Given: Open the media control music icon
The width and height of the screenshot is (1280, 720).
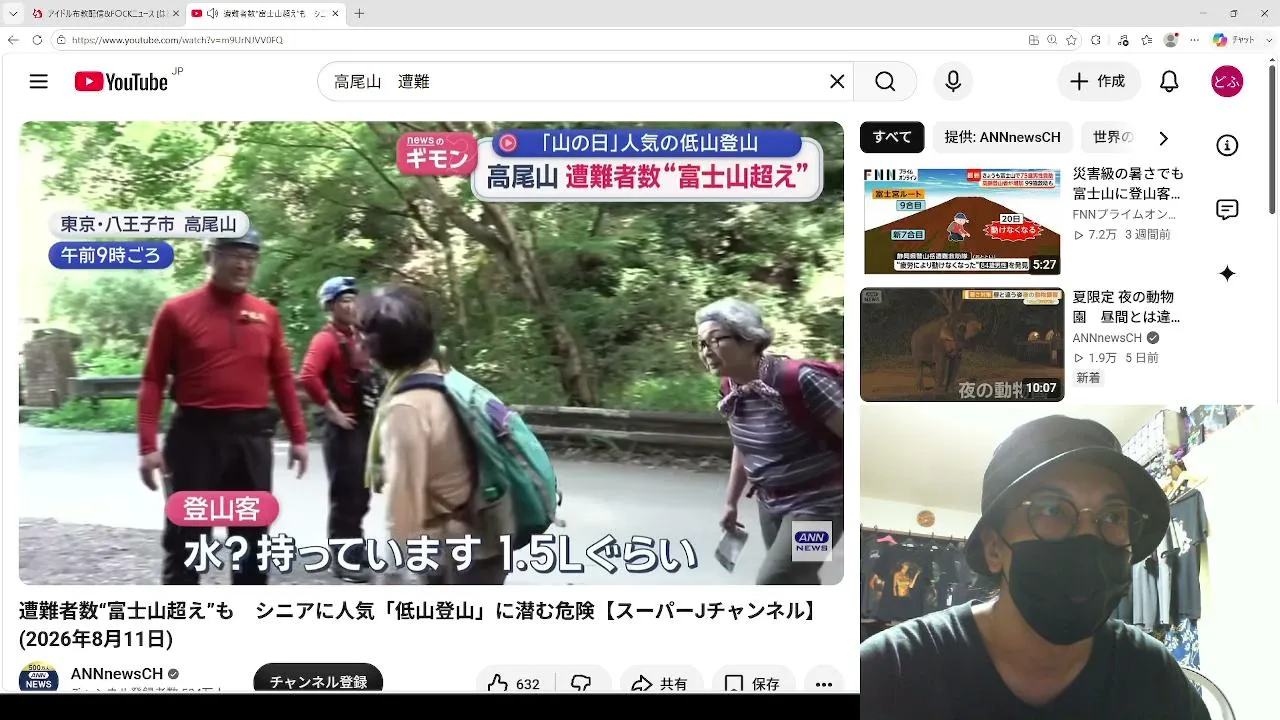Looking at the screenshot, I should pyautogui.click(x=1123, y=40).
